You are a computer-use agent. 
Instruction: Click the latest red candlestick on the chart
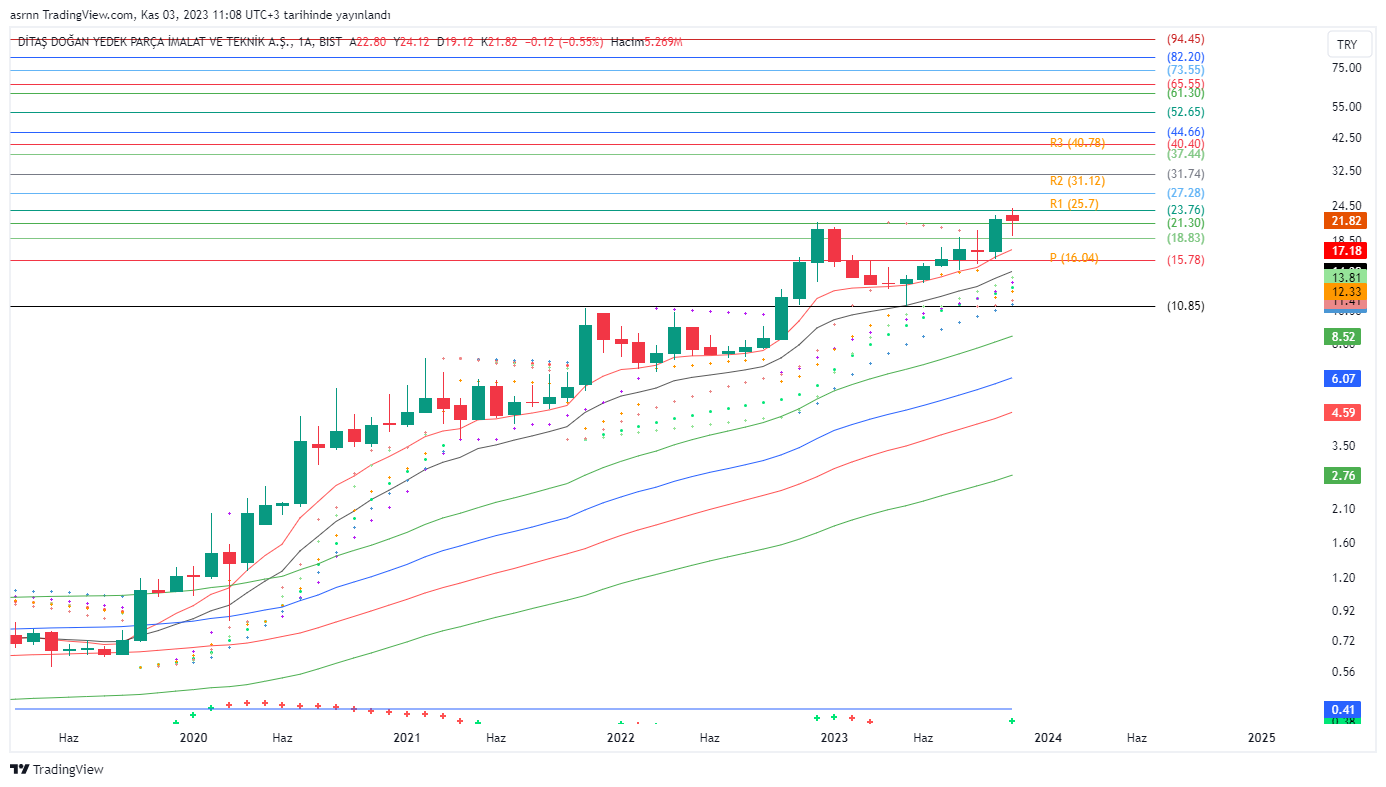(x=1012, y=218)
